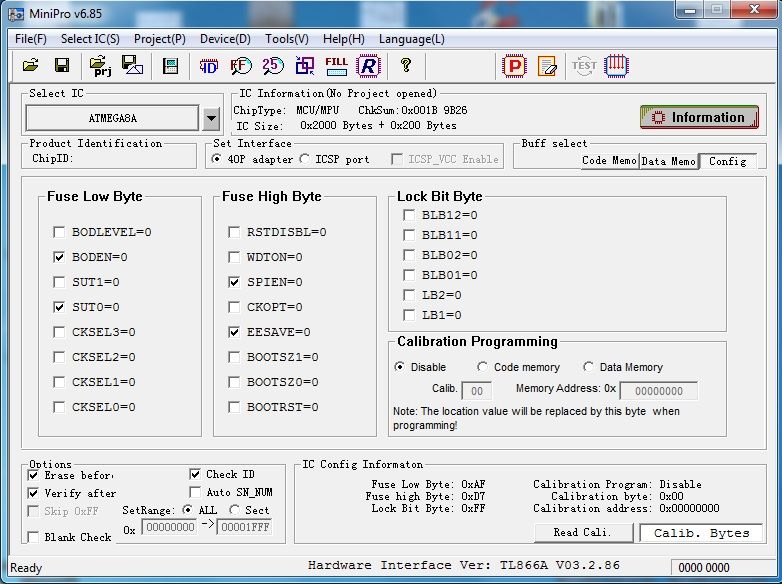Click the chip compare toolbar icon
The image size is (782, 584).
coord(305,65)
